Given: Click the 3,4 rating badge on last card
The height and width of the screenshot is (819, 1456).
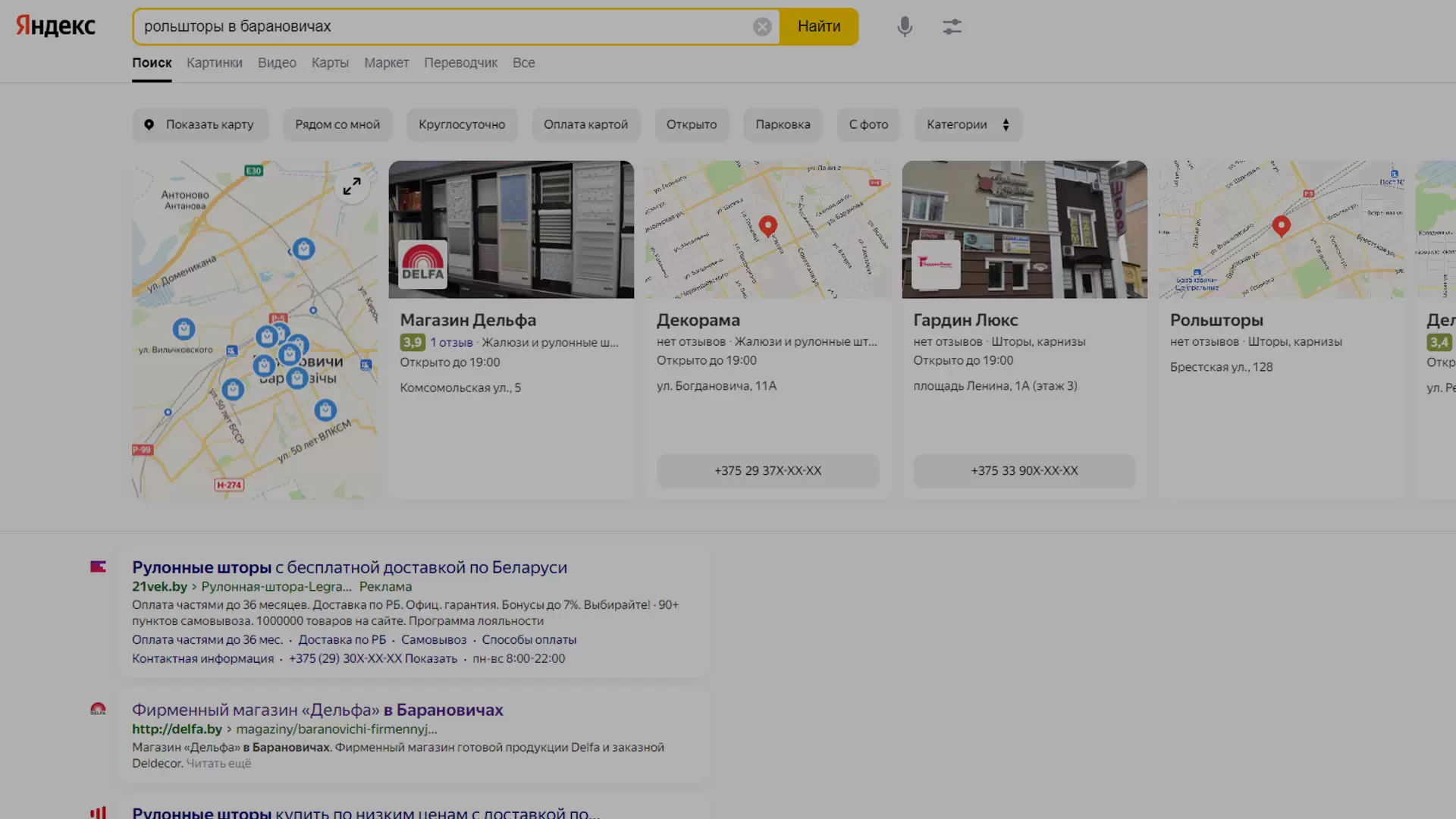Looking at the screenshot, I should (1439, 343).
